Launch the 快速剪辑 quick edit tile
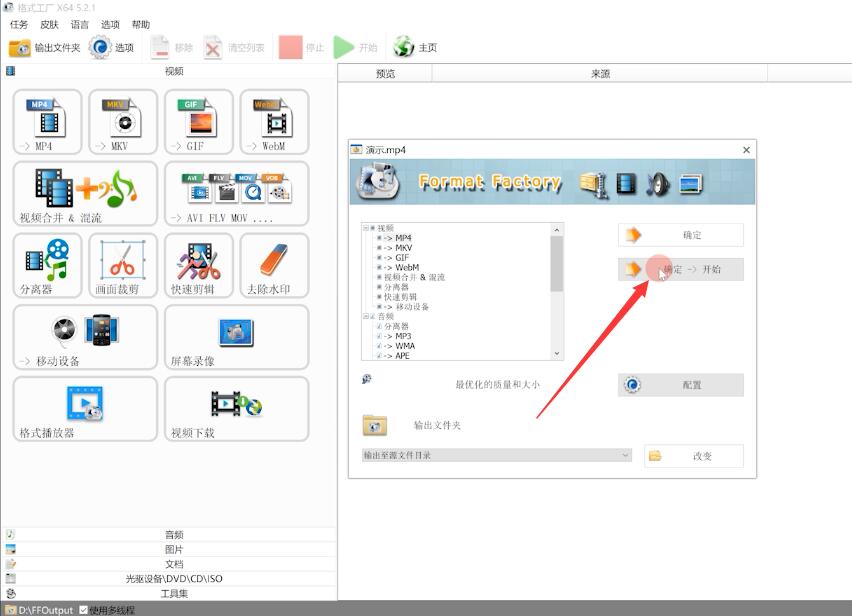Image resolution: width=852 pixels, height=616 pixels. (x=199, y=265)
